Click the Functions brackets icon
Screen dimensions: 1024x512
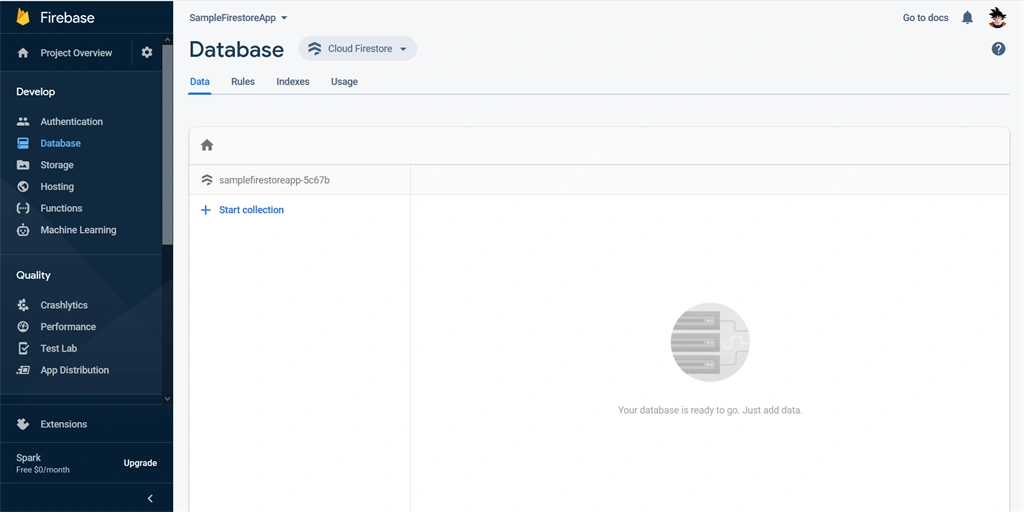coord(23,208)
